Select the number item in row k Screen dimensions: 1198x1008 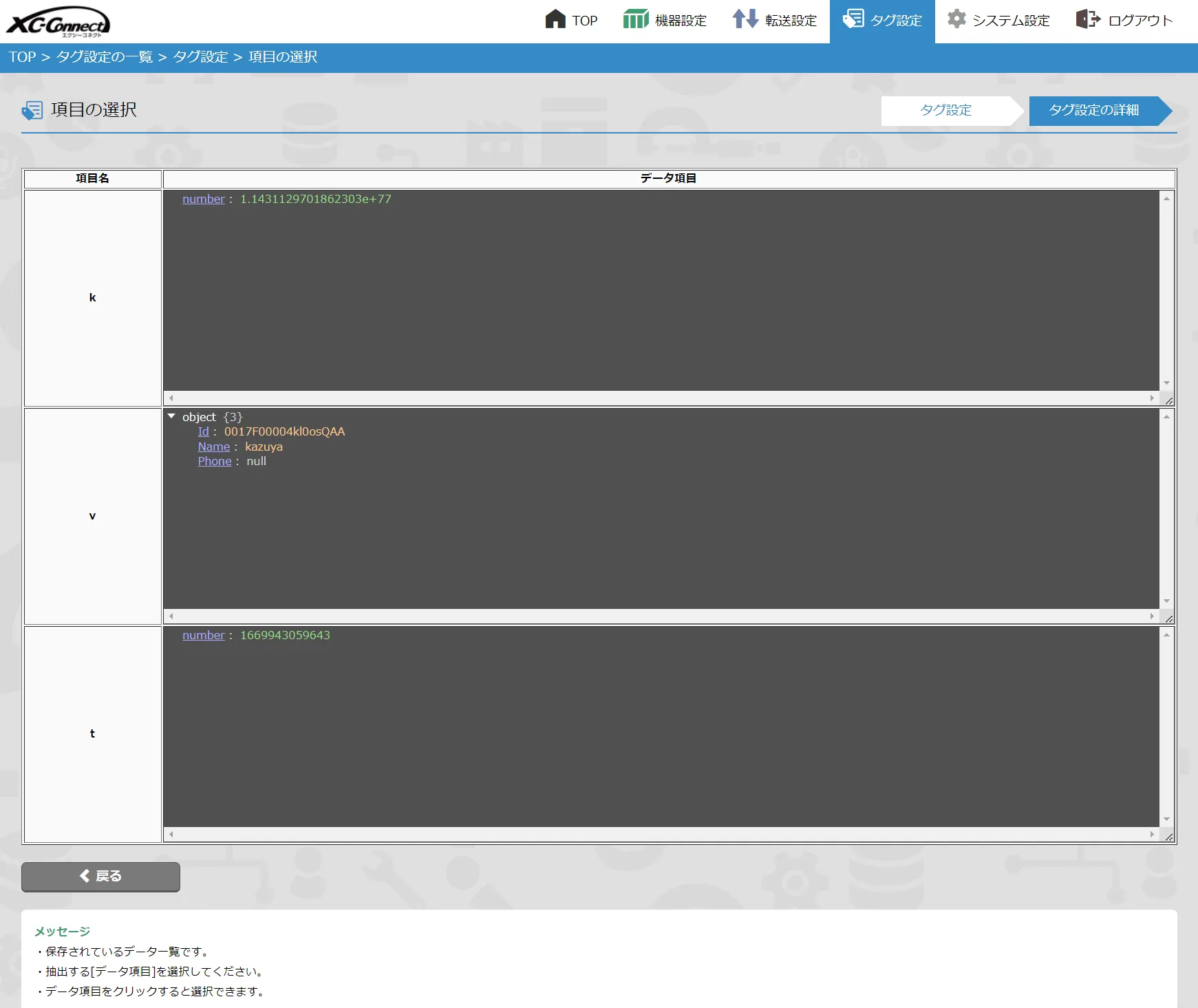tap(204, 199)
